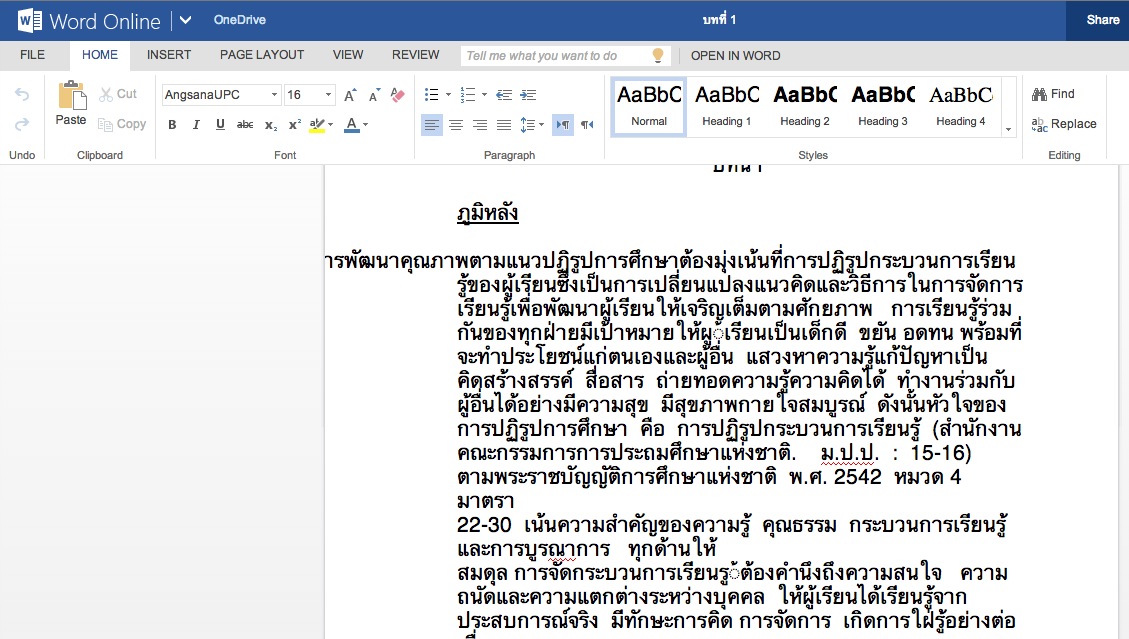This screenshot has width=1129, height=639.
Task: Click the Paste clipboard icon
Action: (71, 97)
